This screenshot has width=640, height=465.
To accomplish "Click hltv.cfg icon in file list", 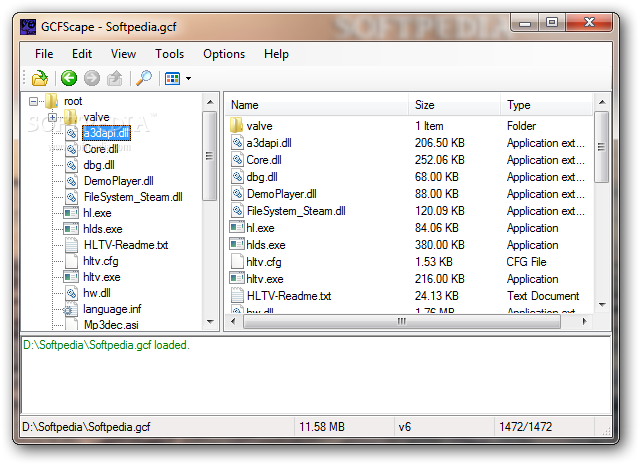I will 237,262.
